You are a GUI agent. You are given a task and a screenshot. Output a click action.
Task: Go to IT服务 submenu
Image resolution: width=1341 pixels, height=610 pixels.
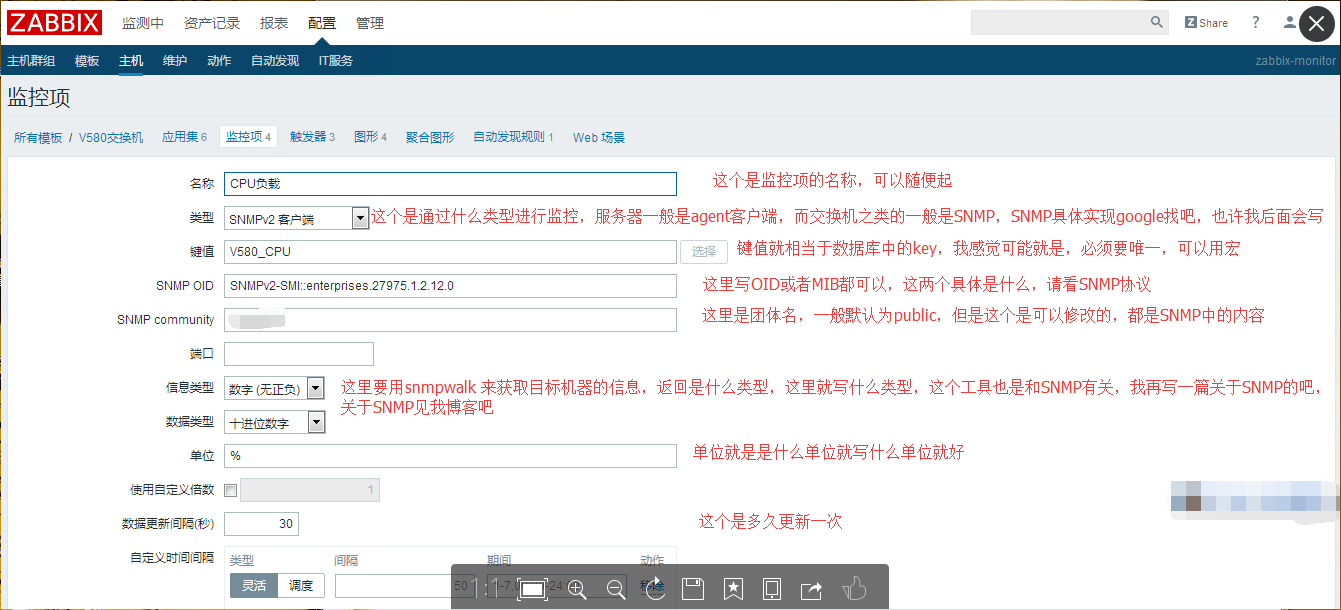[336, 61]
